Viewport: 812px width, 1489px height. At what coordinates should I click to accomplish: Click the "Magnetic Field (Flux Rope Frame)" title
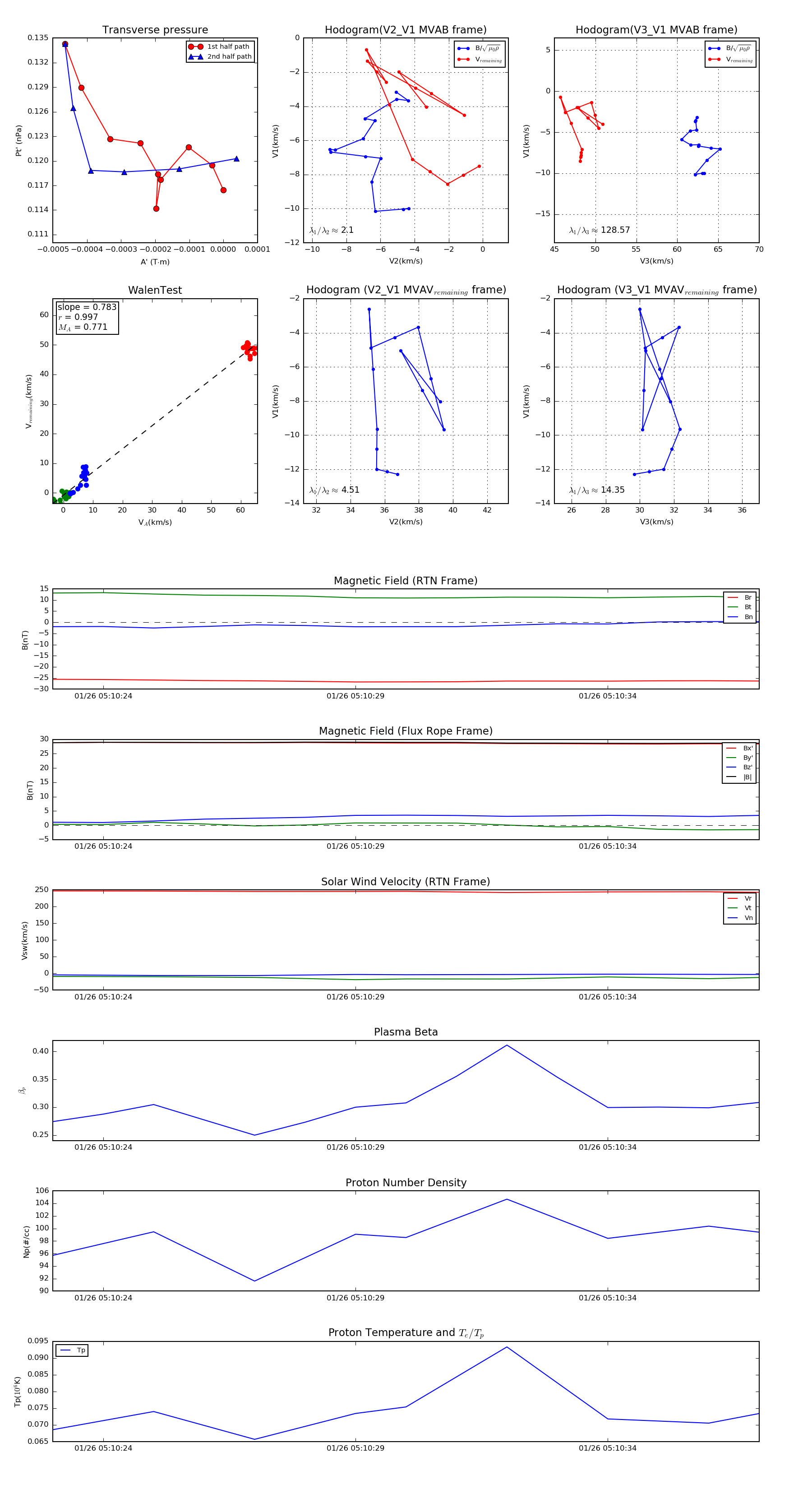coord(406,731)
